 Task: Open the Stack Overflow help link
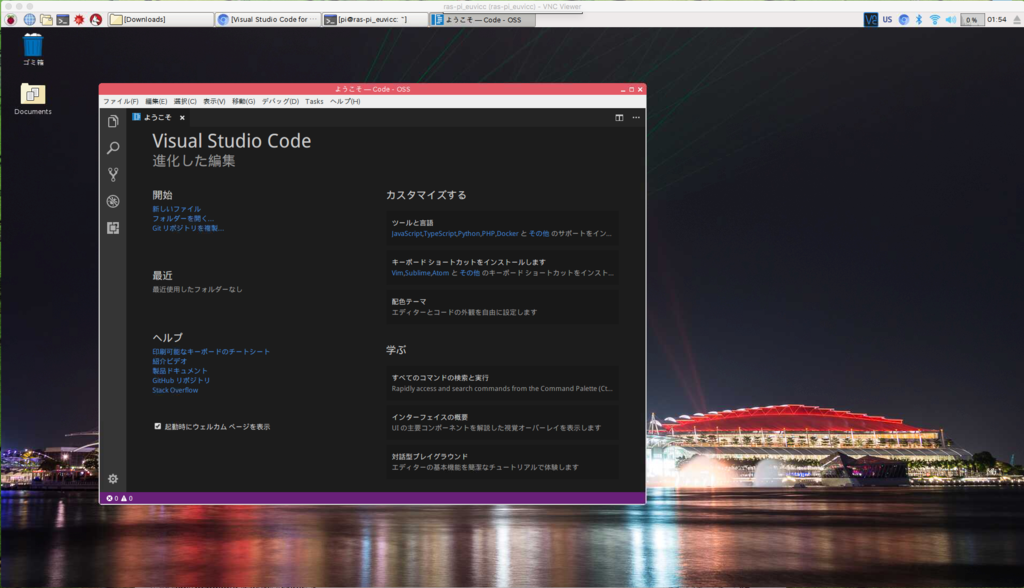click(175, 390)
